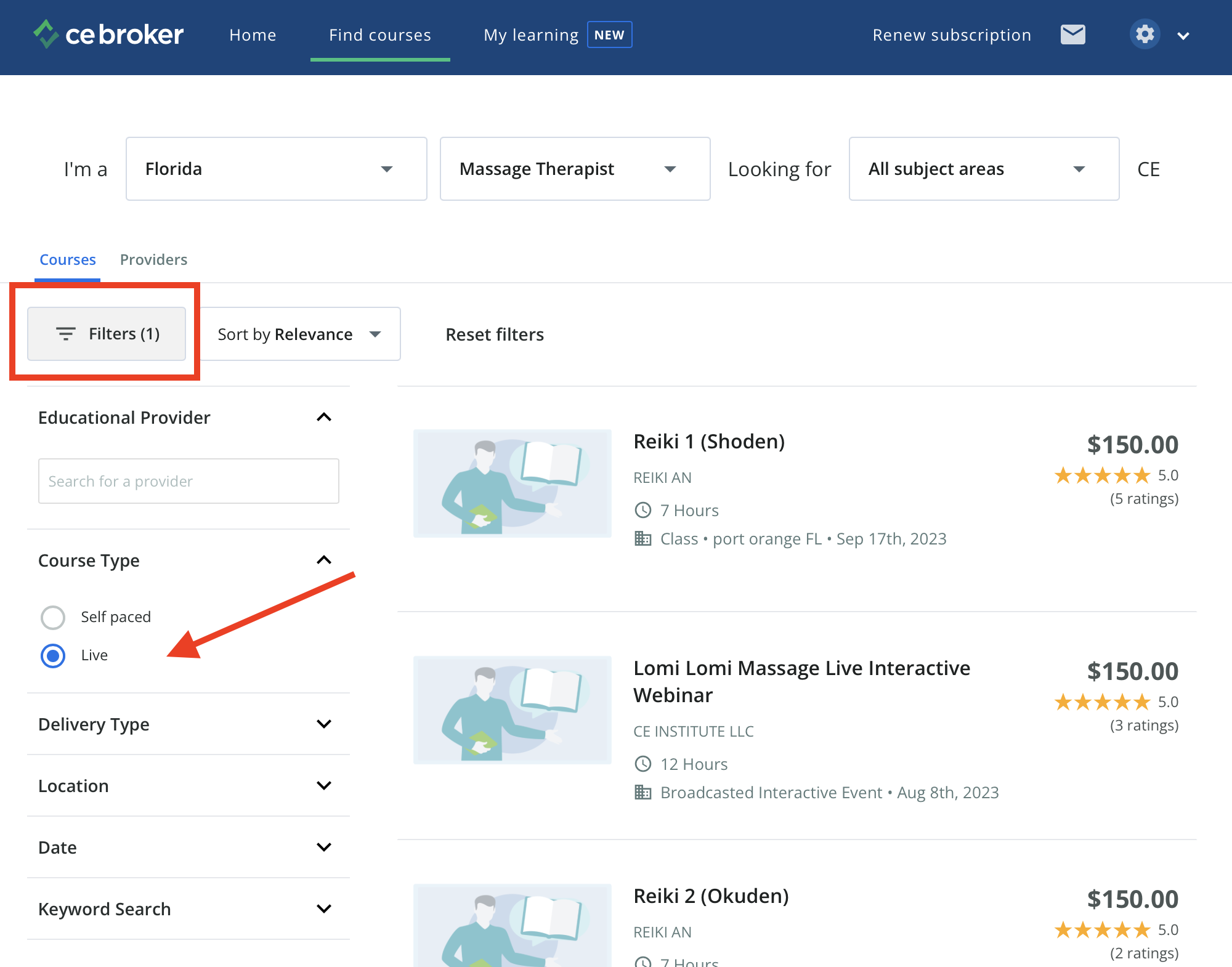
Task: Collapse the Course Type section
Action: [323, 560]
